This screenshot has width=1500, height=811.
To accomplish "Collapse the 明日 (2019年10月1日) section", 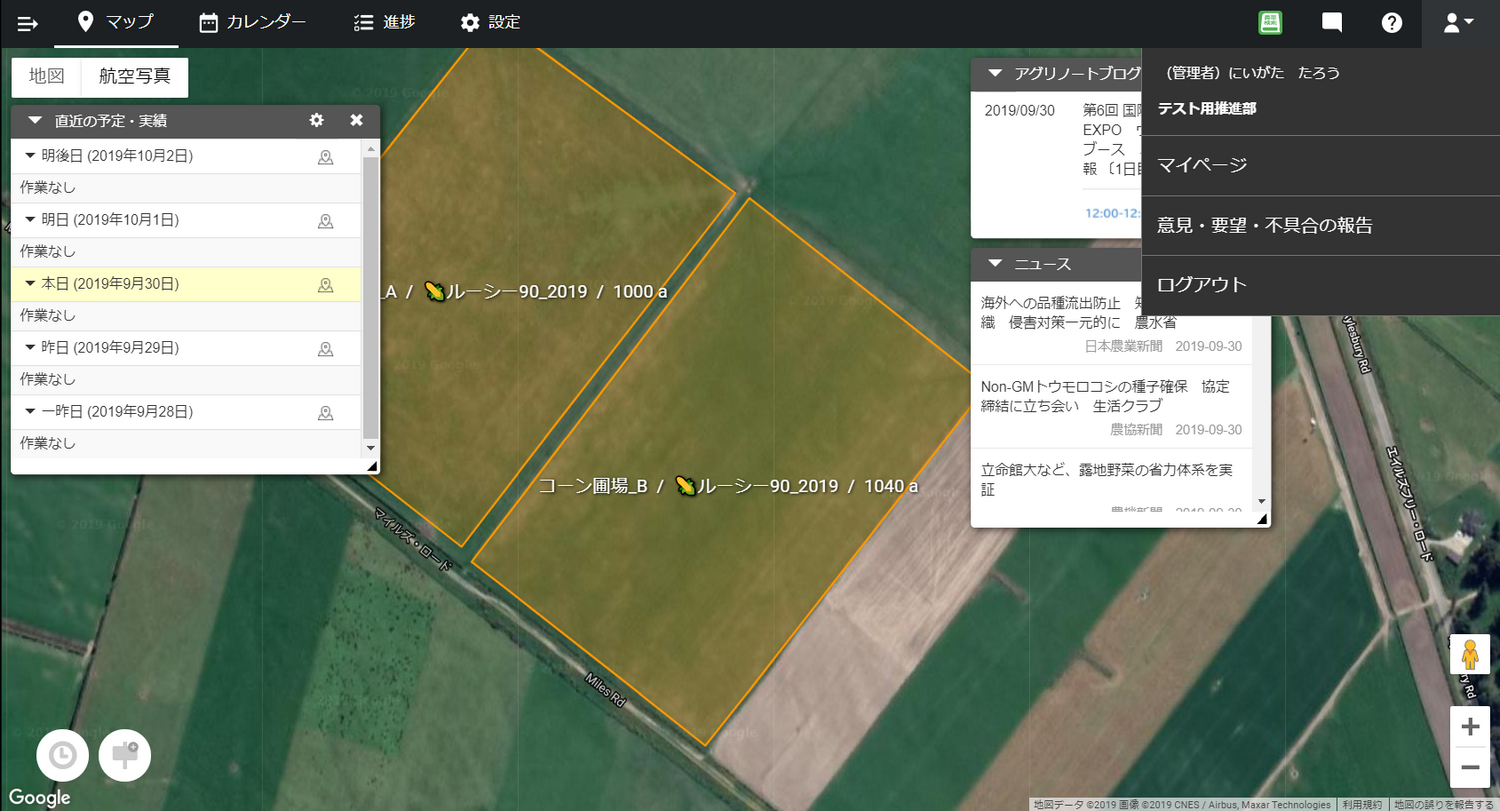I will [x=30, y=220].
